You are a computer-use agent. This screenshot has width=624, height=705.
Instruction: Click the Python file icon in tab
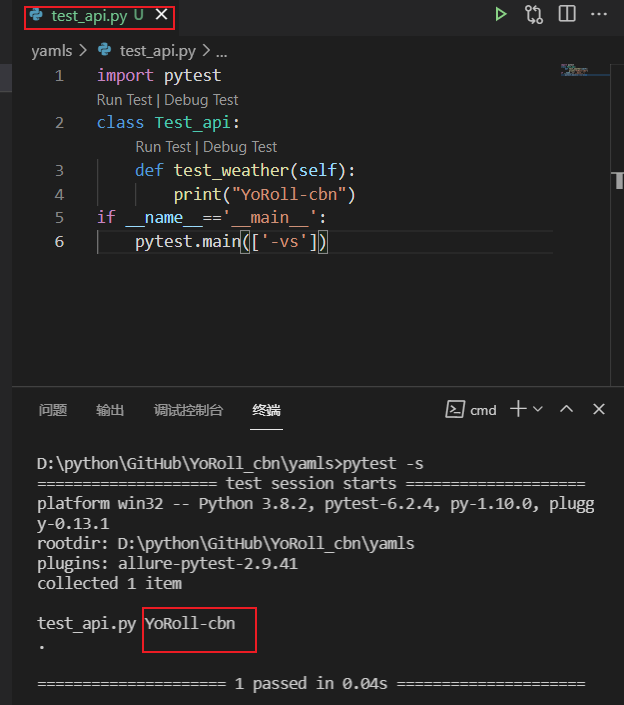coord(36,15)
